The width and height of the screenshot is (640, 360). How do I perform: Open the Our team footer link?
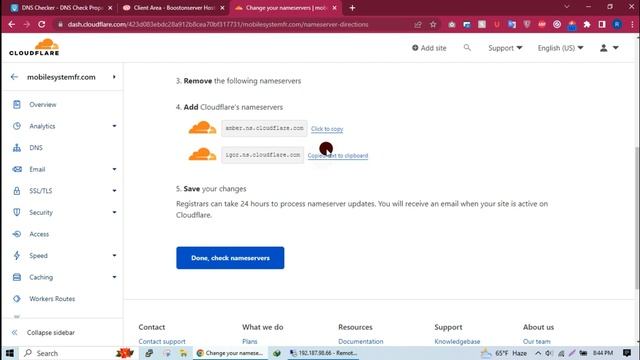[537, 341]
